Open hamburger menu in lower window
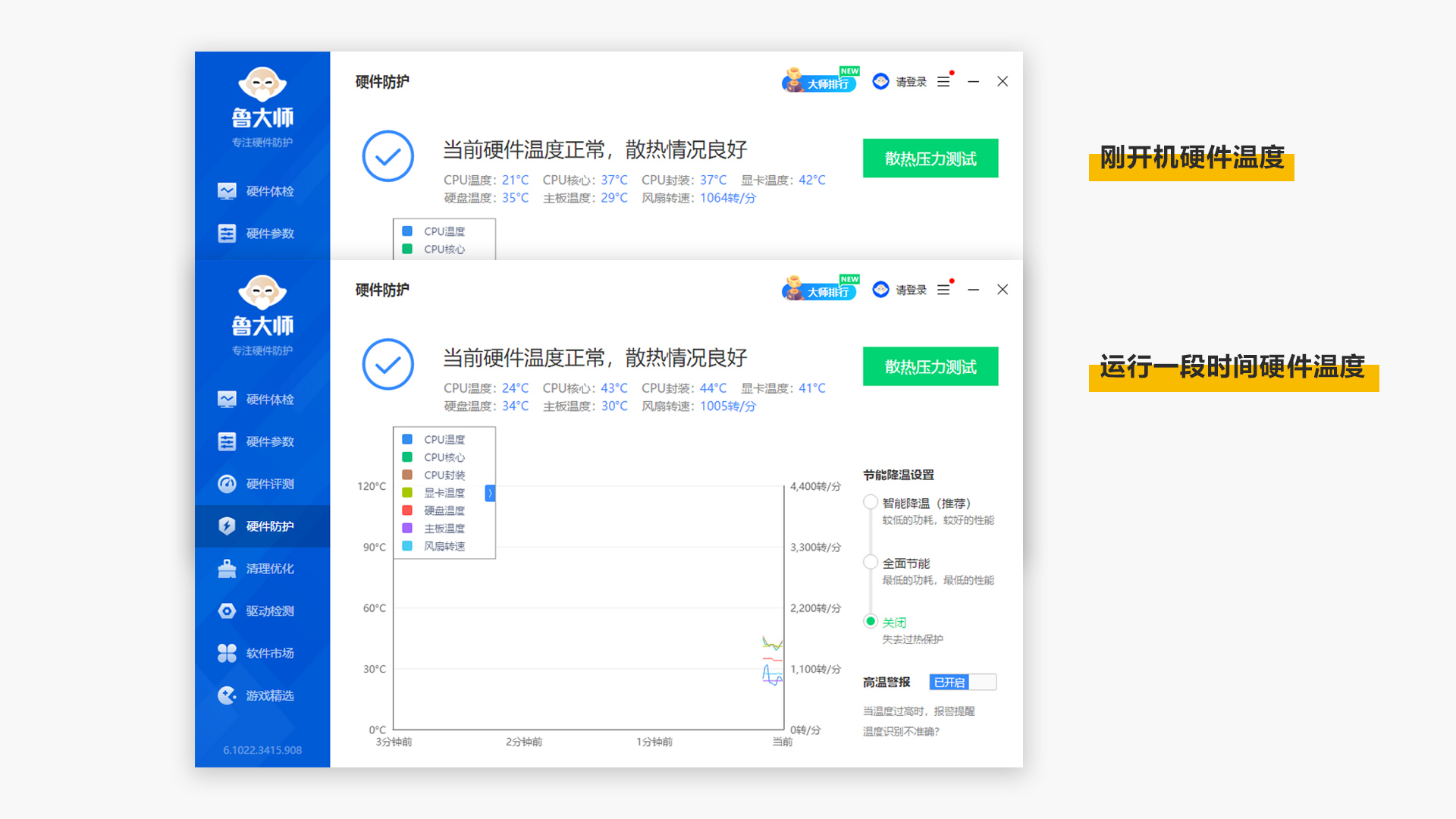Viewport: 1456px width, 819px height. (943, 290)
